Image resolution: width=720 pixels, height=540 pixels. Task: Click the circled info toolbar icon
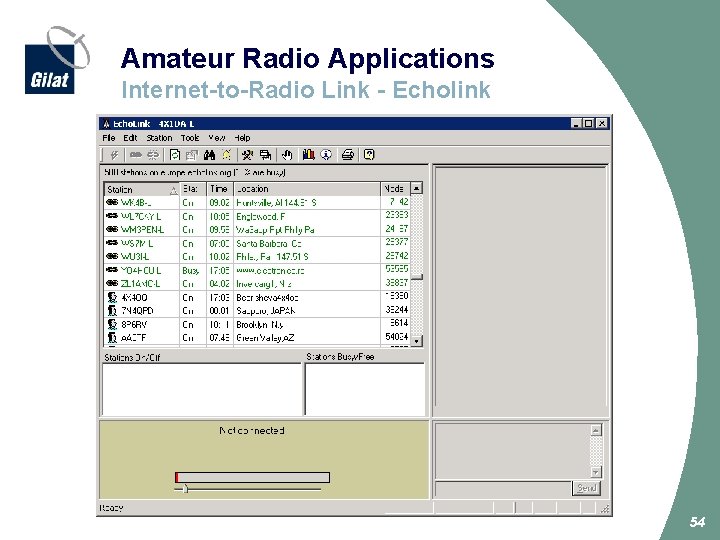pyautogui.click(x=326, y=155)
